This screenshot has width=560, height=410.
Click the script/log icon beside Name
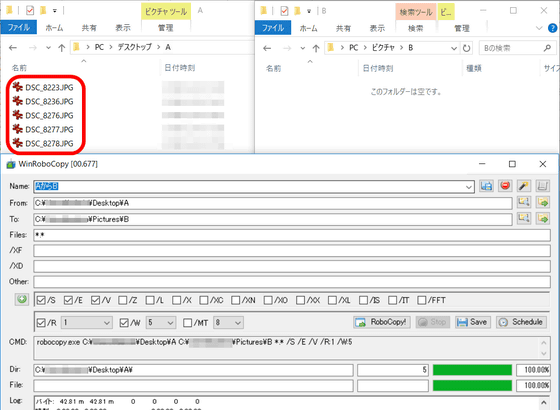click(x=542, y=186)
